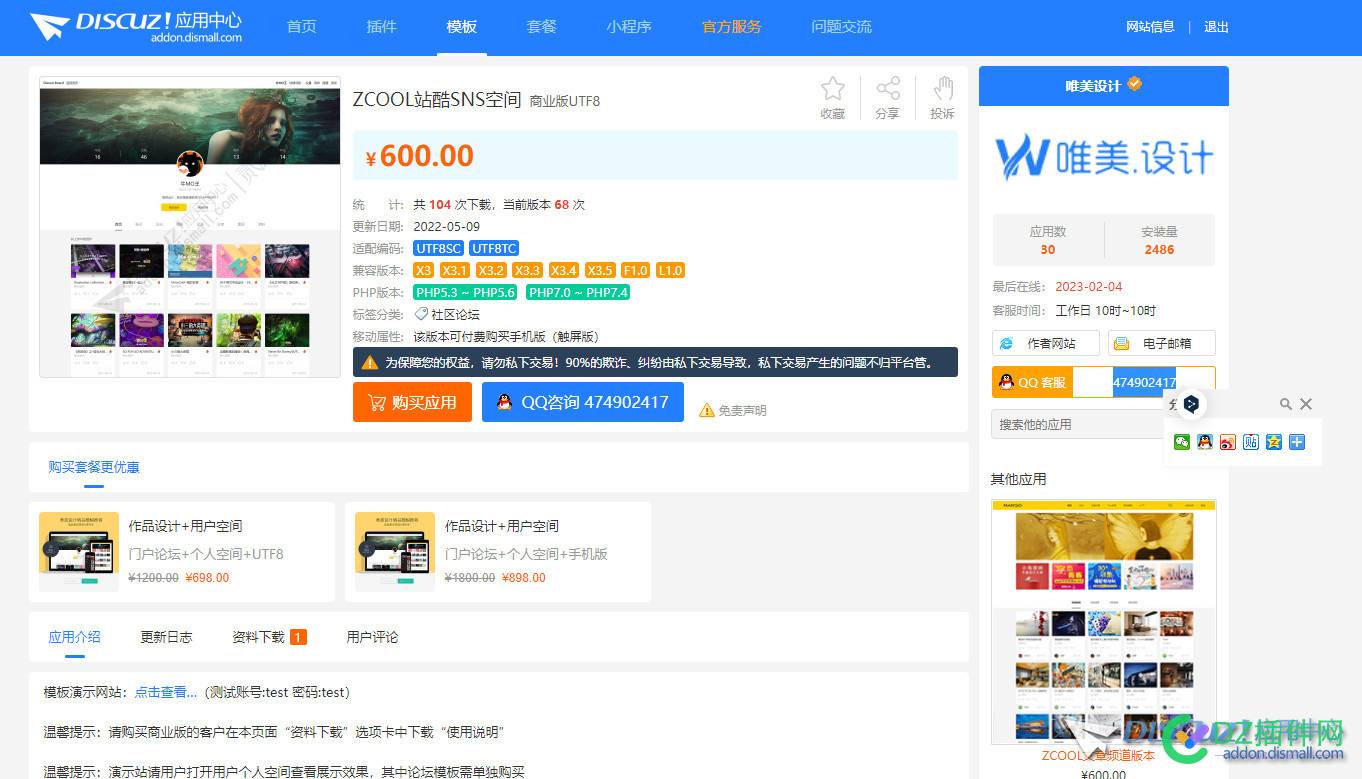Share to Qzone star icon
1362x779 pixels.
tap(1274, 442)
